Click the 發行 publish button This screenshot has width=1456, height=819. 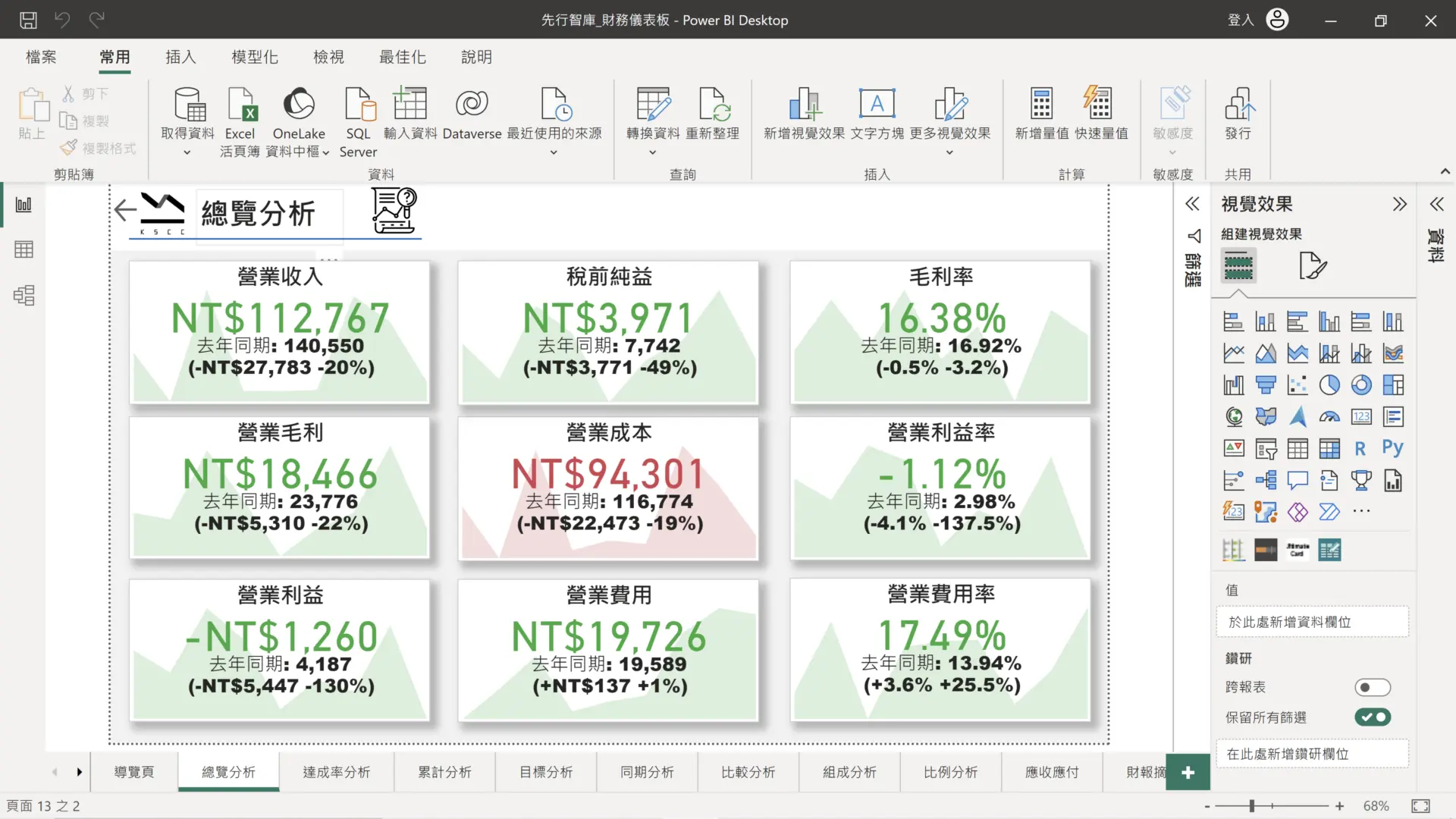[1238, 114]
